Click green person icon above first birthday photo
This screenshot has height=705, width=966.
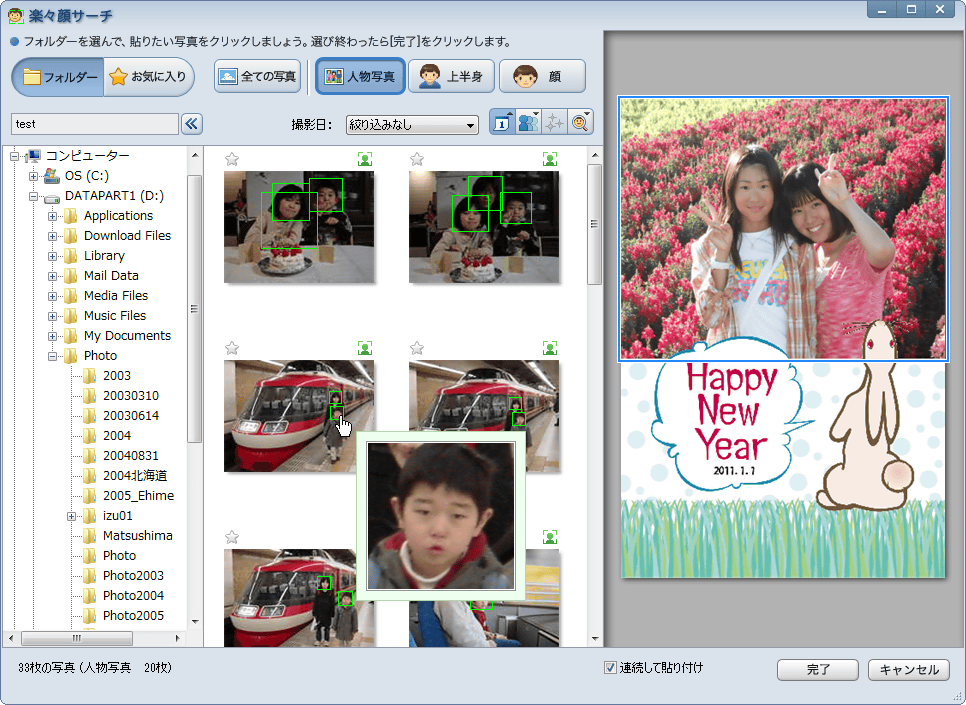coord(365,159)
